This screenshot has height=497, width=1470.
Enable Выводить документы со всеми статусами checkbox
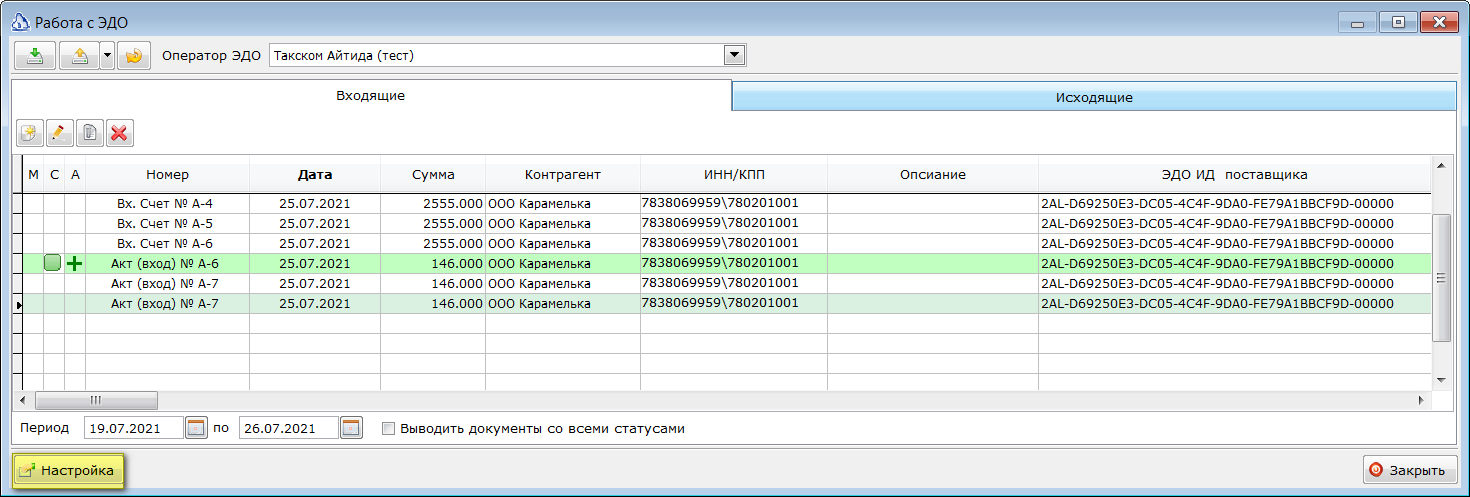[389, 428]
